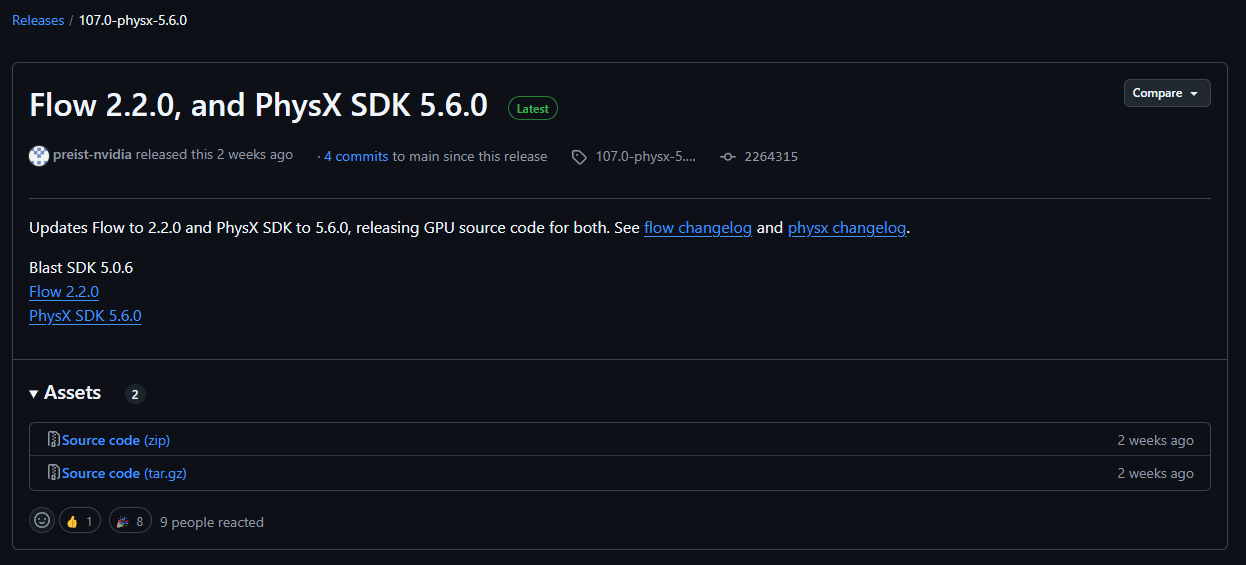Download Source code (zip)
1246x565 pixels.
tap(116, 440)
